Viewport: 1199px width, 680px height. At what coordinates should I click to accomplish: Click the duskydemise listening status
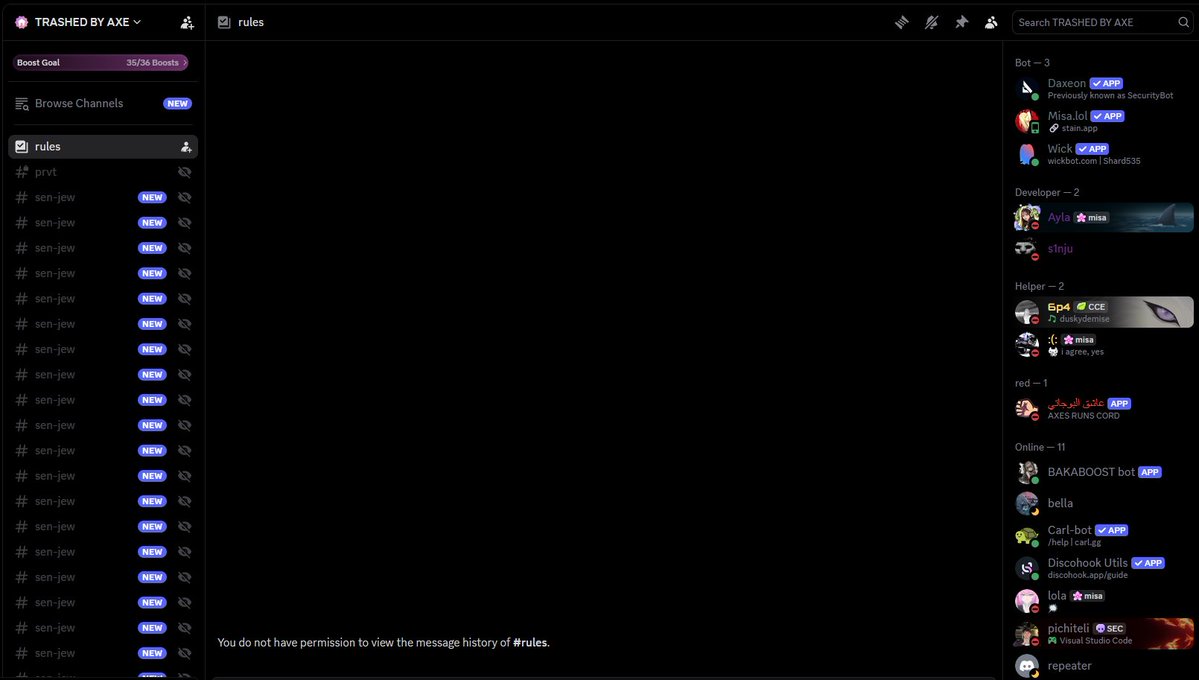pyautogui.click(x=1084, y=319)
